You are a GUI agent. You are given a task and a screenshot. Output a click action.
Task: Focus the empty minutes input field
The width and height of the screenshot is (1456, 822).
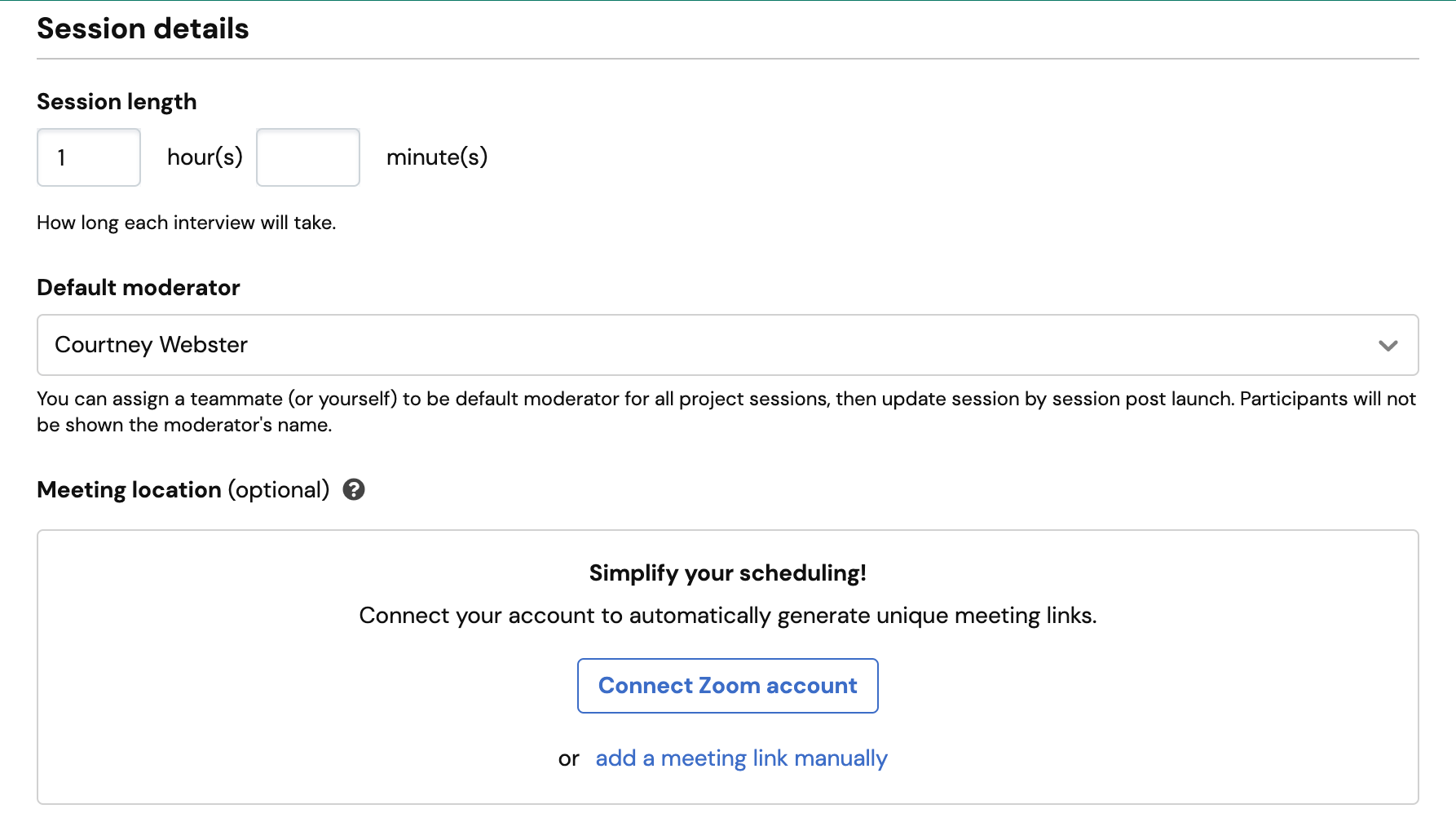tap(308, 157)
